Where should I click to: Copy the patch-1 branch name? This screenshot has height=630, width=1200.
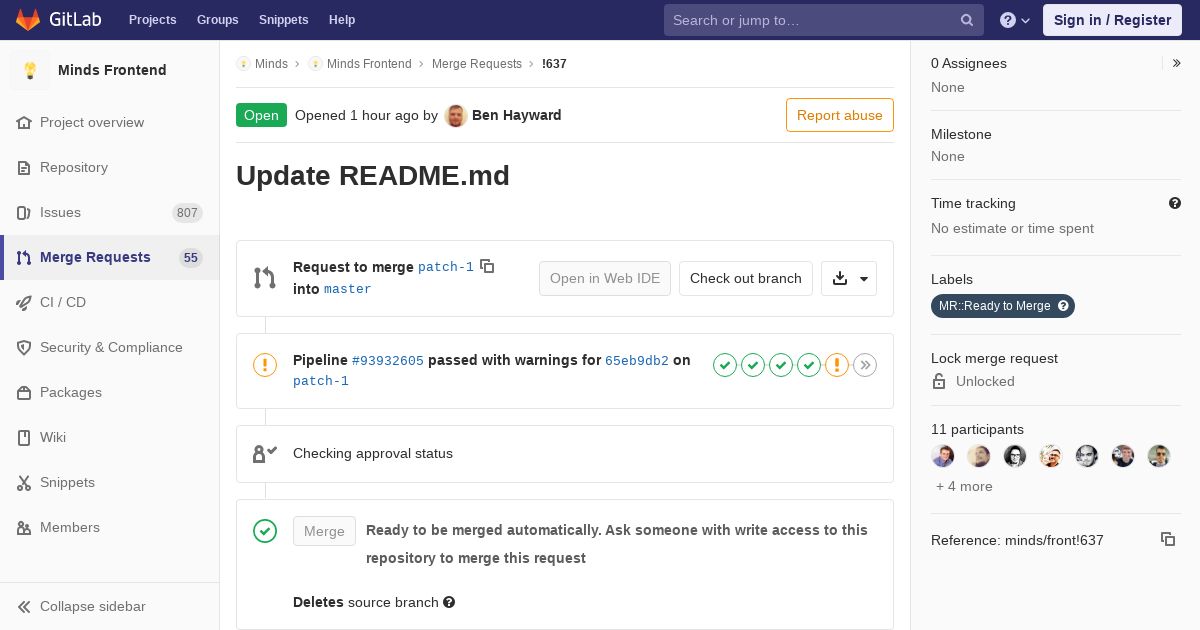coord(487,266)
